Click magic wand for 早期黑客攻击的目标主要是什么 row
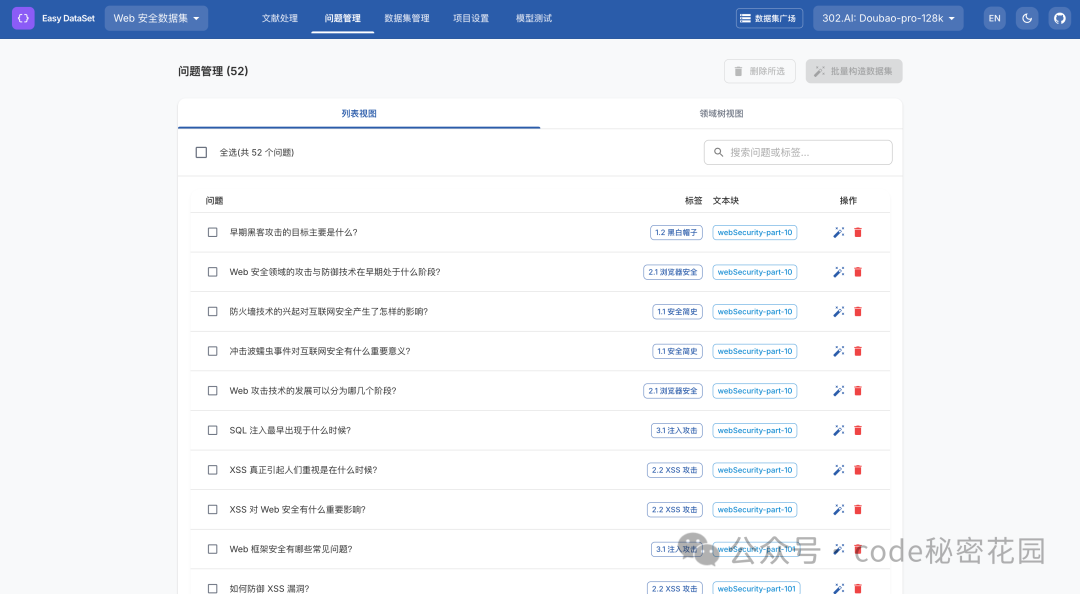Image resolution: width=1080 pixels, height=594 pixels. coord(838,232)
